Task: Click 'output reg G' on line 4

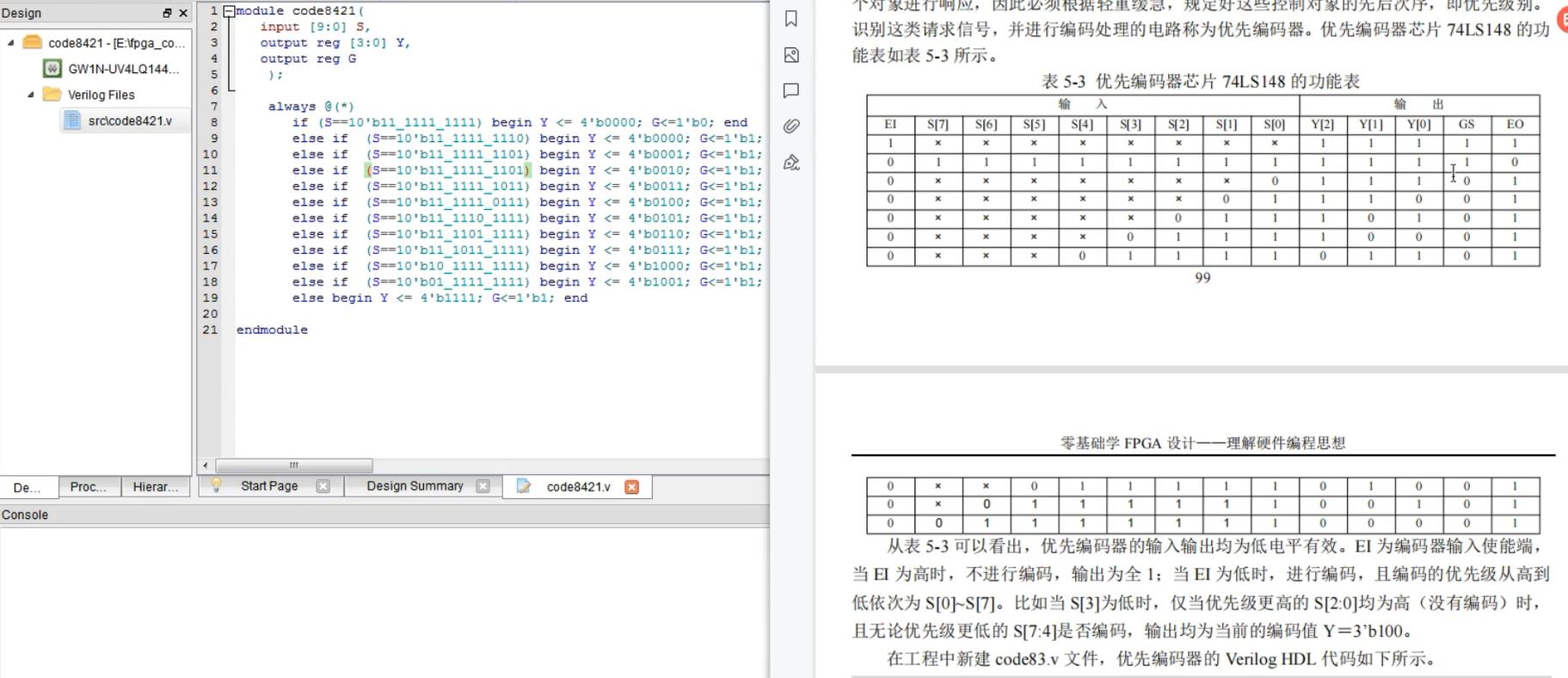Action: (308, 59)
